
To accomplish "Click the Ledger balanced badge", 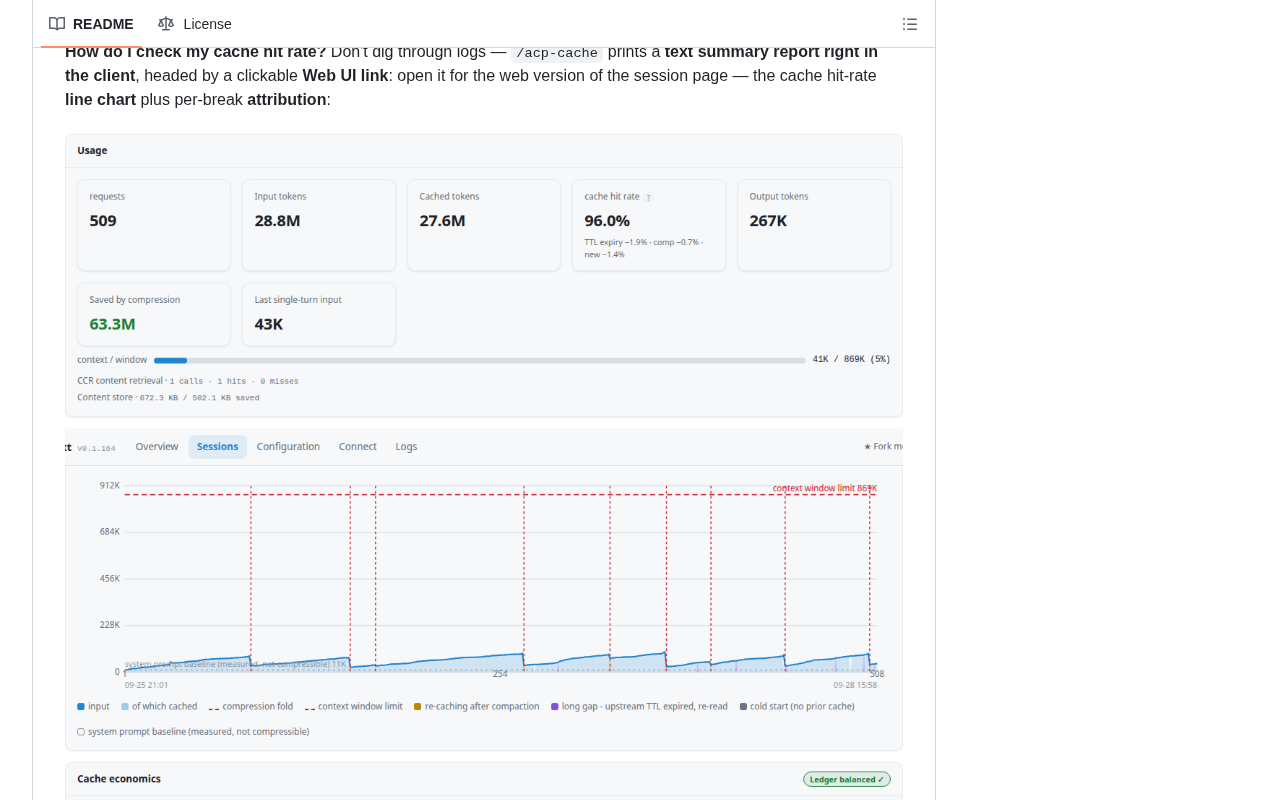I will click(847, 779).
